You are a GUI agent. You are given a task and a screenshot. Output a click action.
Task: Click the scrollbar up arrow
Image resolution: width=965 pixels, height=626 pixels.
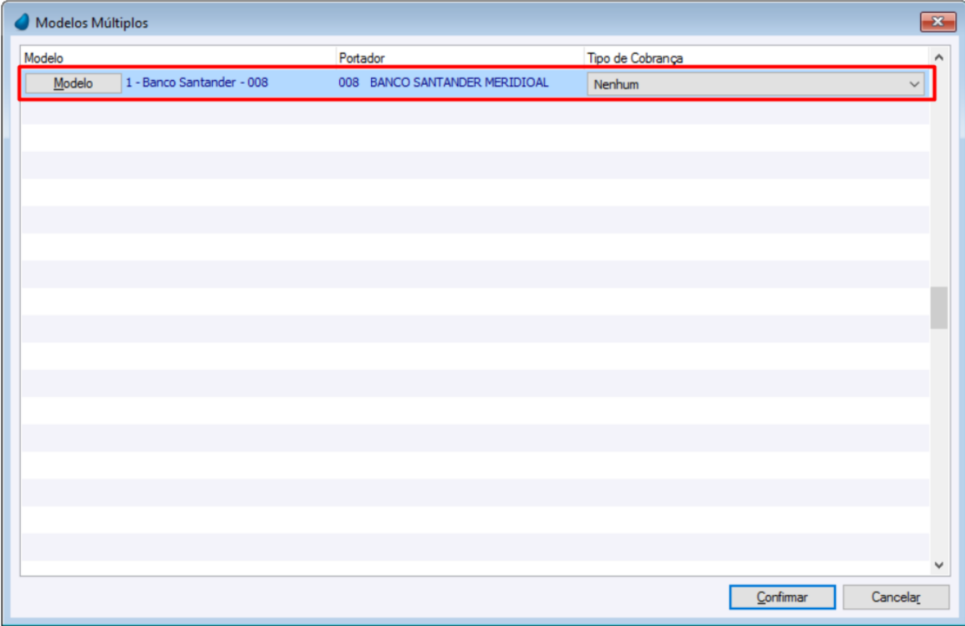(x=939, y=57)
